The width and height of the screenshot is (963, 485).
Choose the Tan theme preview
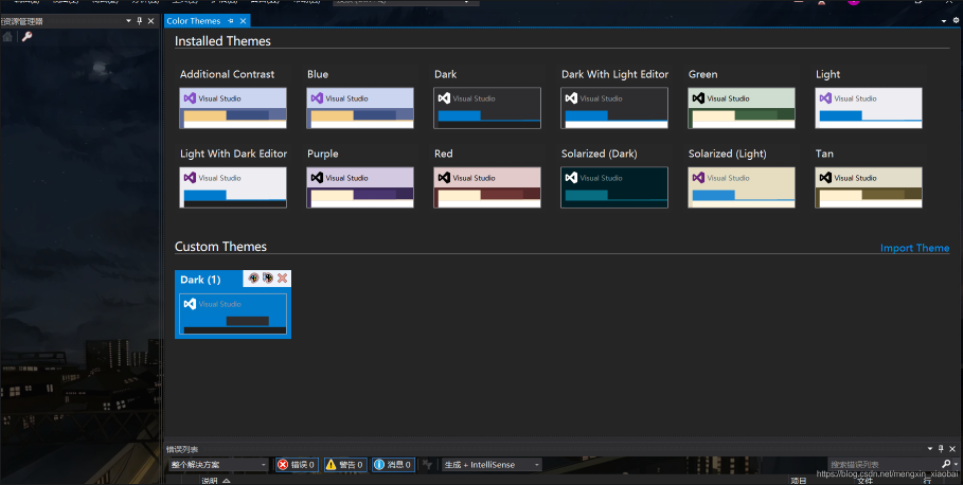pyautogui.click(x=868, y=187)
